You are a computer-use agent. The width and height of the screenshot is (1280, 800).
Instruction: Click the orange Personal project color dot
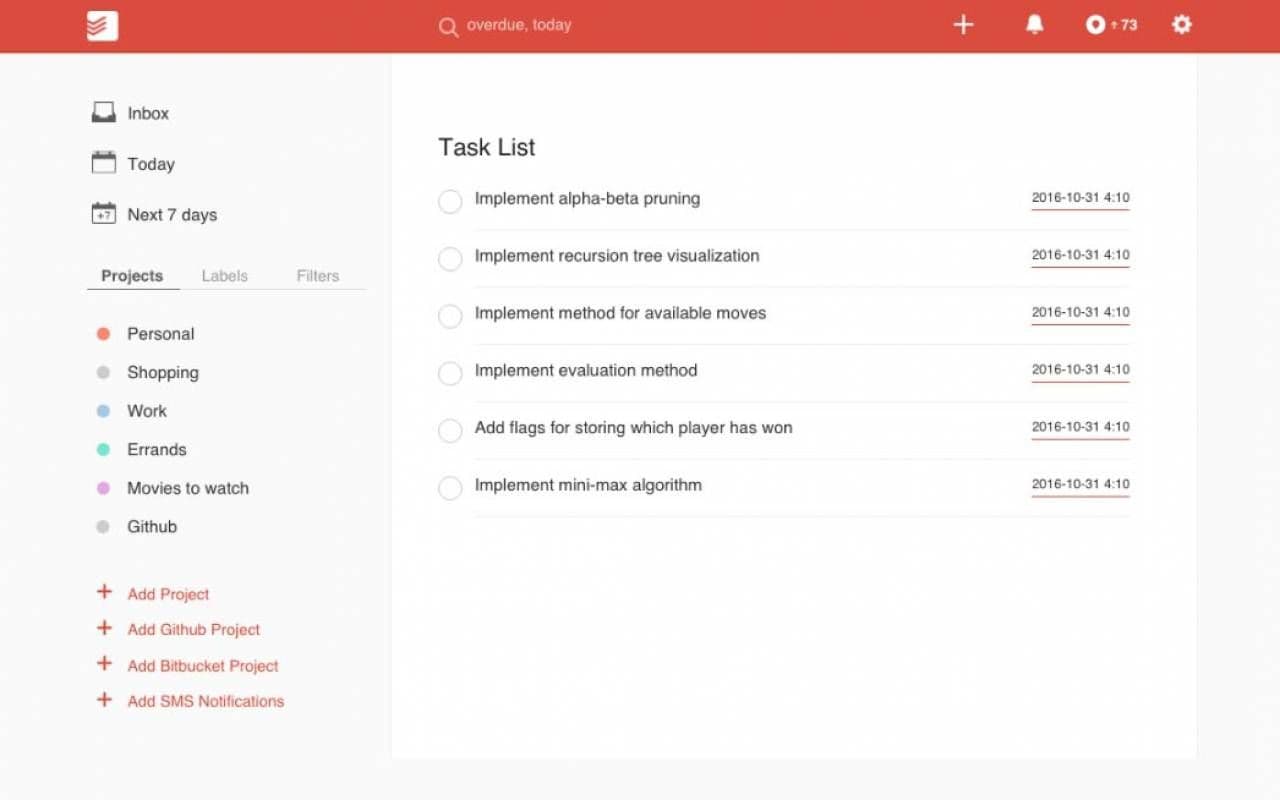103,334
